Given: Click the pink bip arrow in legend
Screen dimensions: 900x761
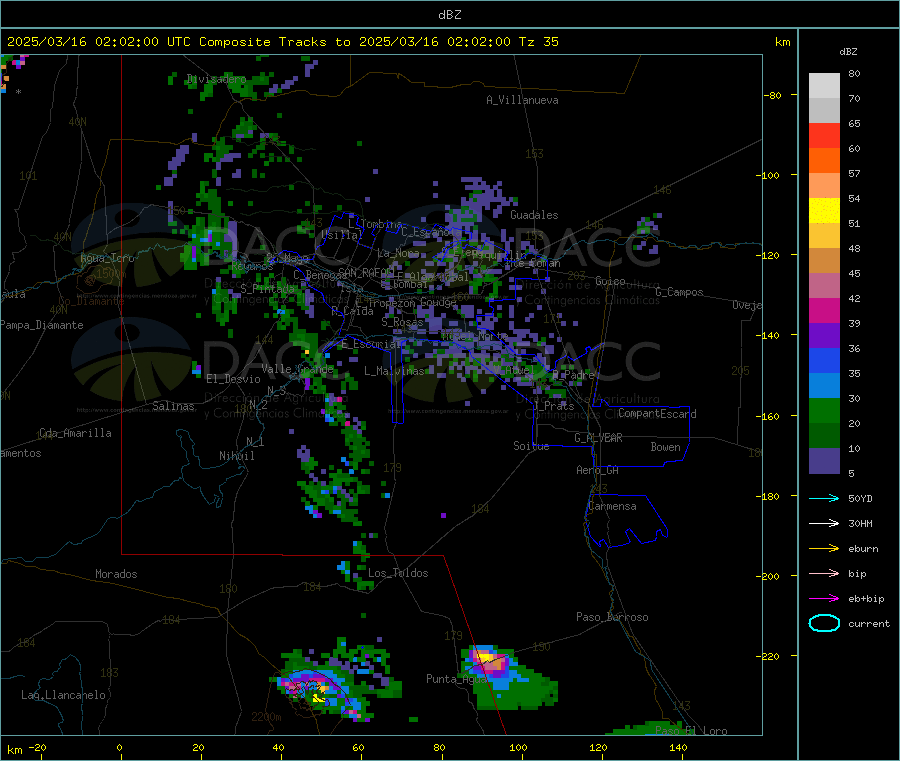Looking at the screenshot, I should (824, 573).
